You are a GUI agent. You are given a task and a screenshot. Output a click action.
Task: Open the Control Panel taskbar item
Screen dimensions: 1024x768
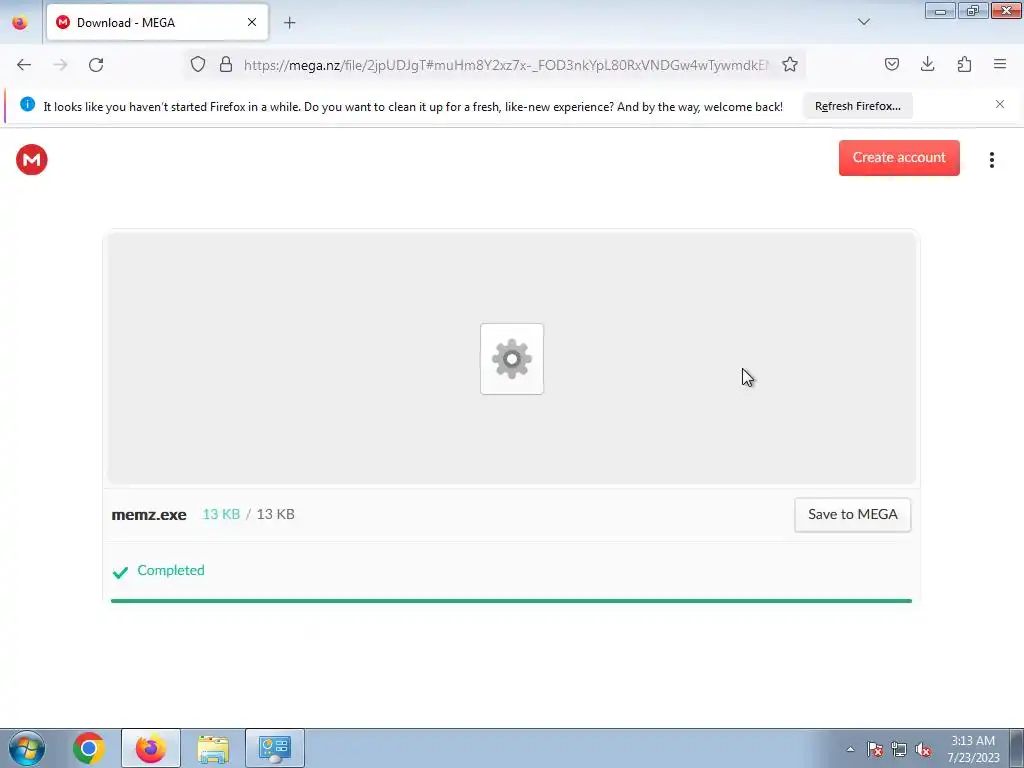click(275, 748)
